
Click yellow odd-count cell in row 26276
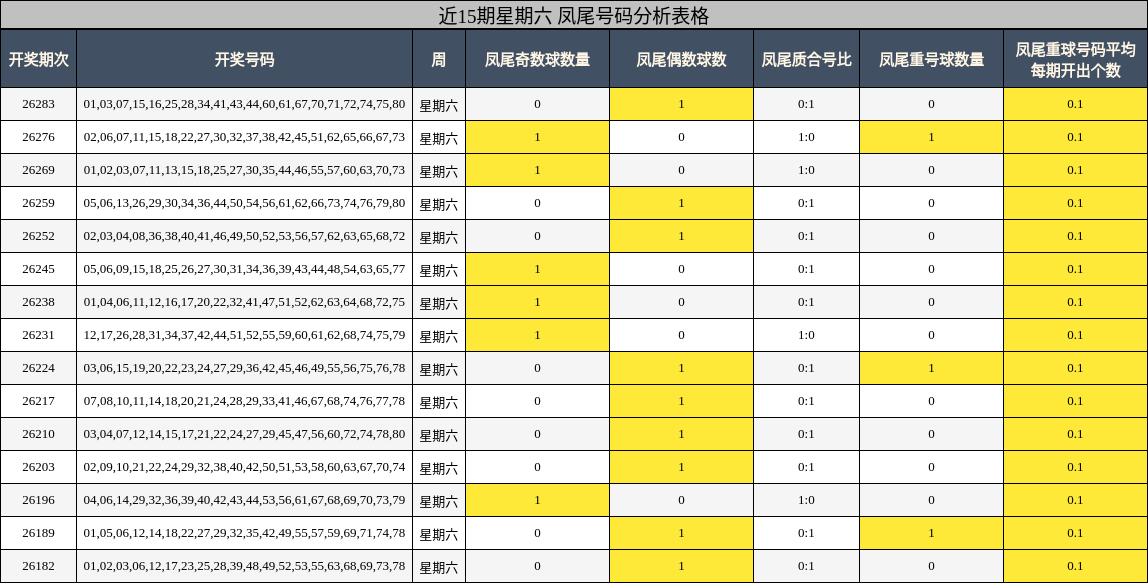537,137
